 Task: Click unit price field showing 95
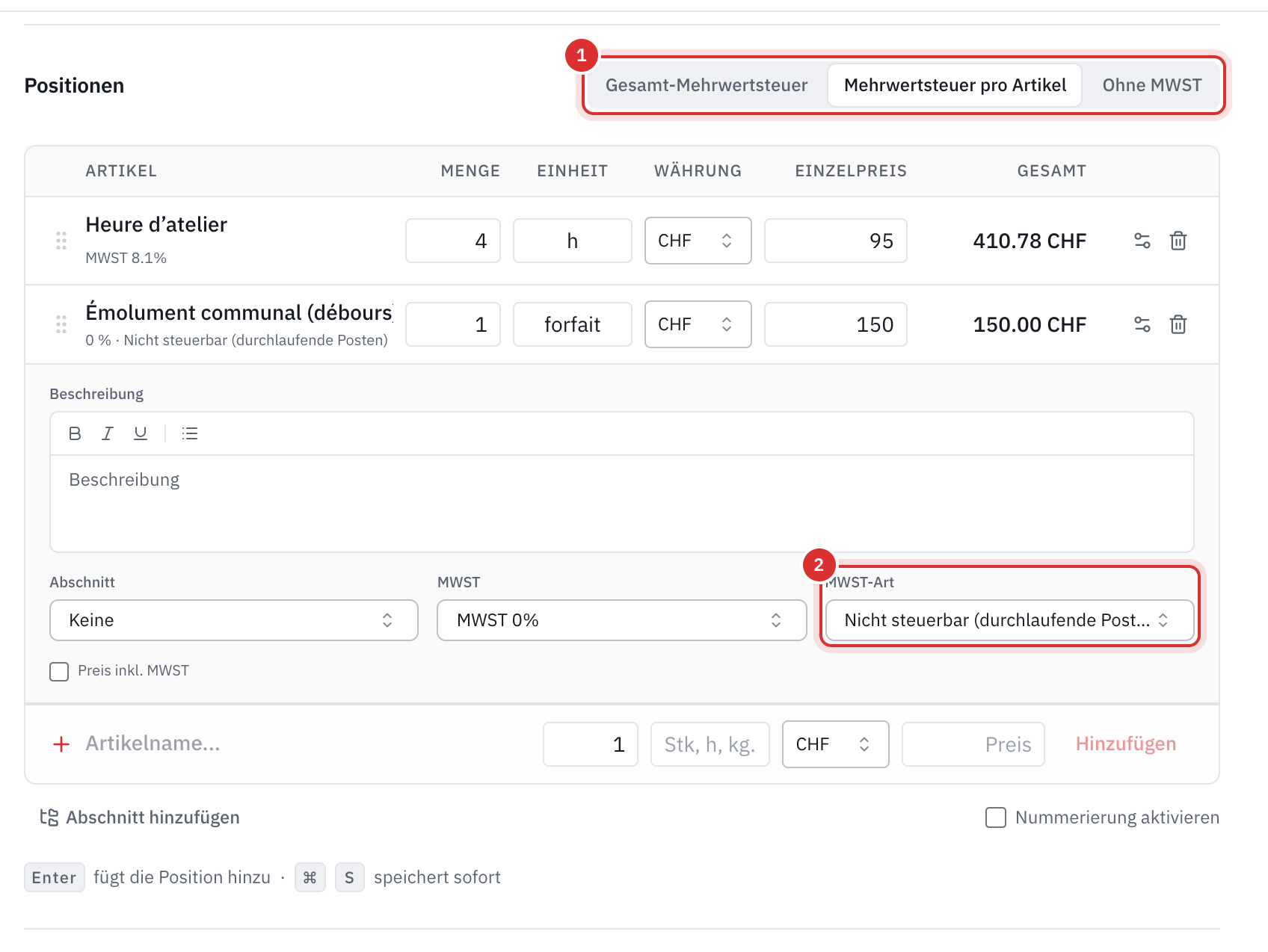point(836,241)
